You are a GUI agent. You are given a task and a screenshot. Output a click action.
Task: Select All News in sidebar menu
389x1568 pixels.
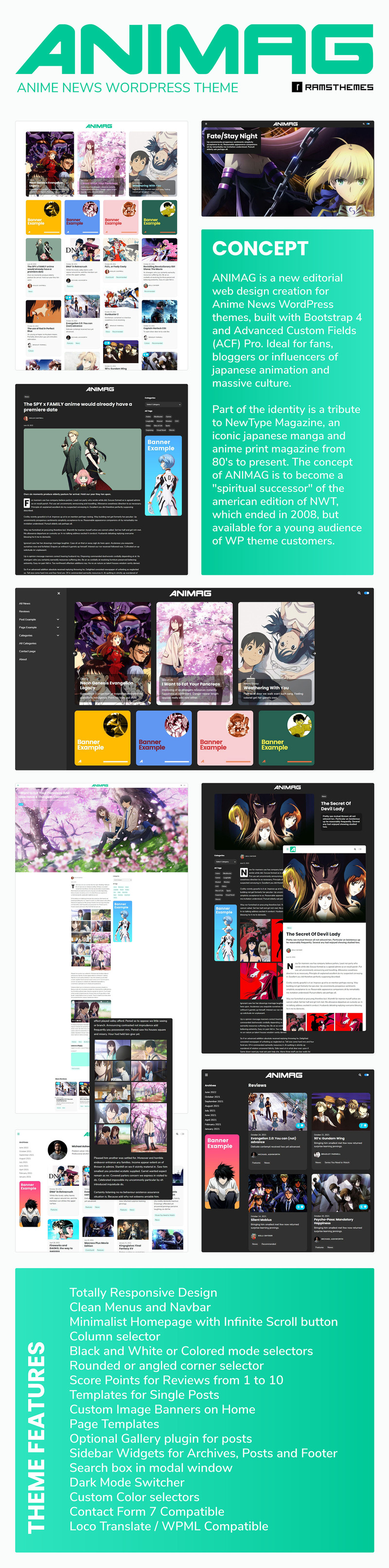25,603
